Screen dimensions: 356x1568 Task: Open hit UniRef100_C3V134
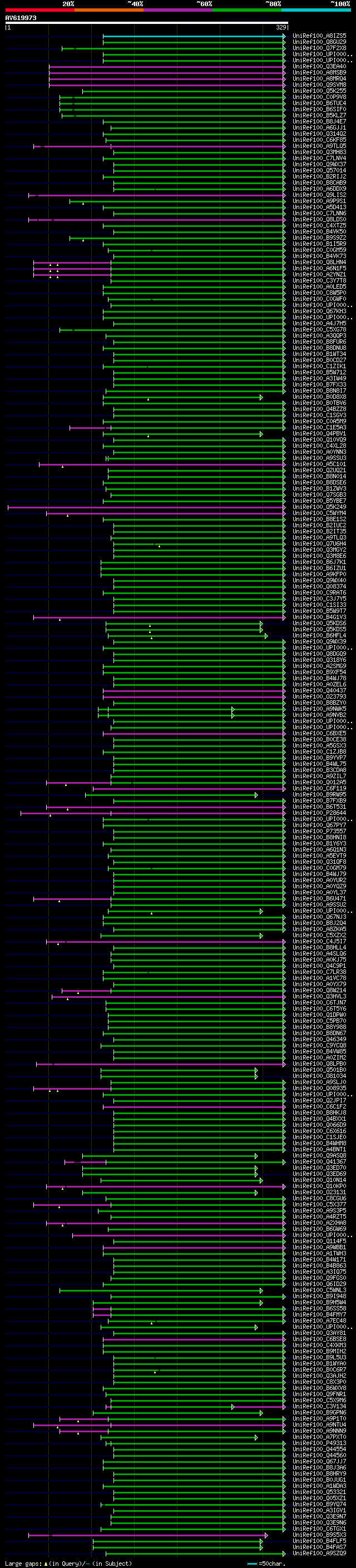(319, 1407)
